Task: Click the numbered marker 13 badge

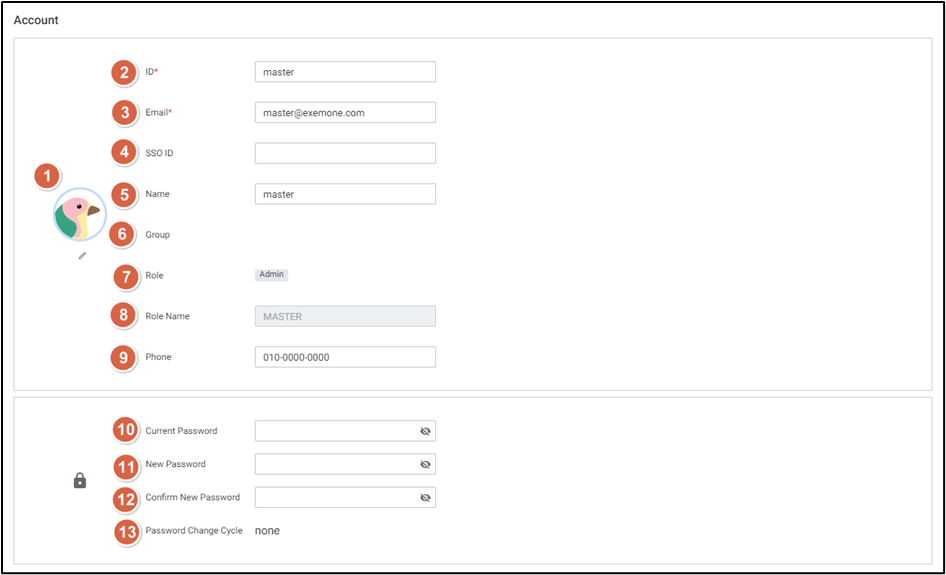Action: pyautogui.click(x=126, y=531)
